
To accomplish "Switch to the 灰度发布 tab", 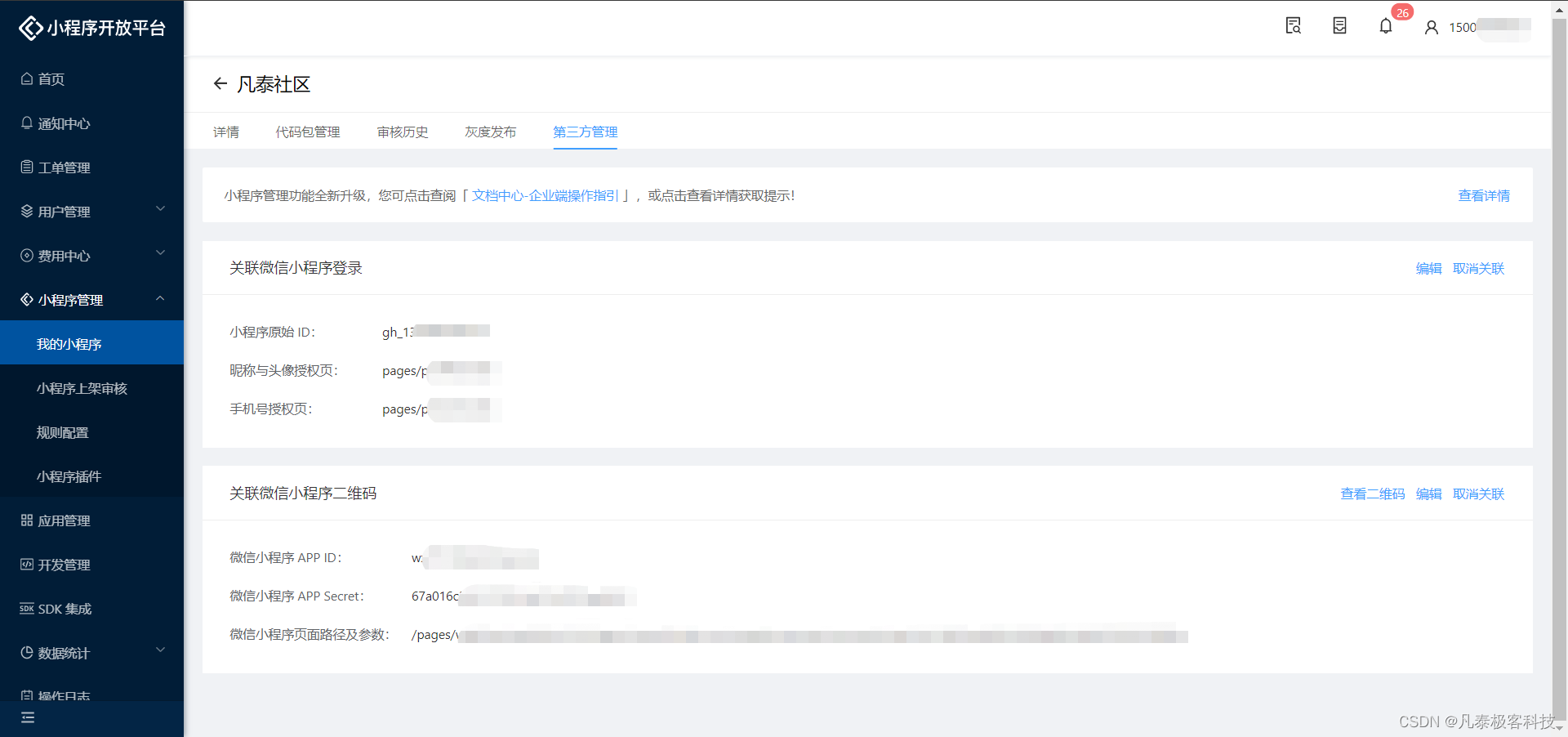I will click(490, 132).
